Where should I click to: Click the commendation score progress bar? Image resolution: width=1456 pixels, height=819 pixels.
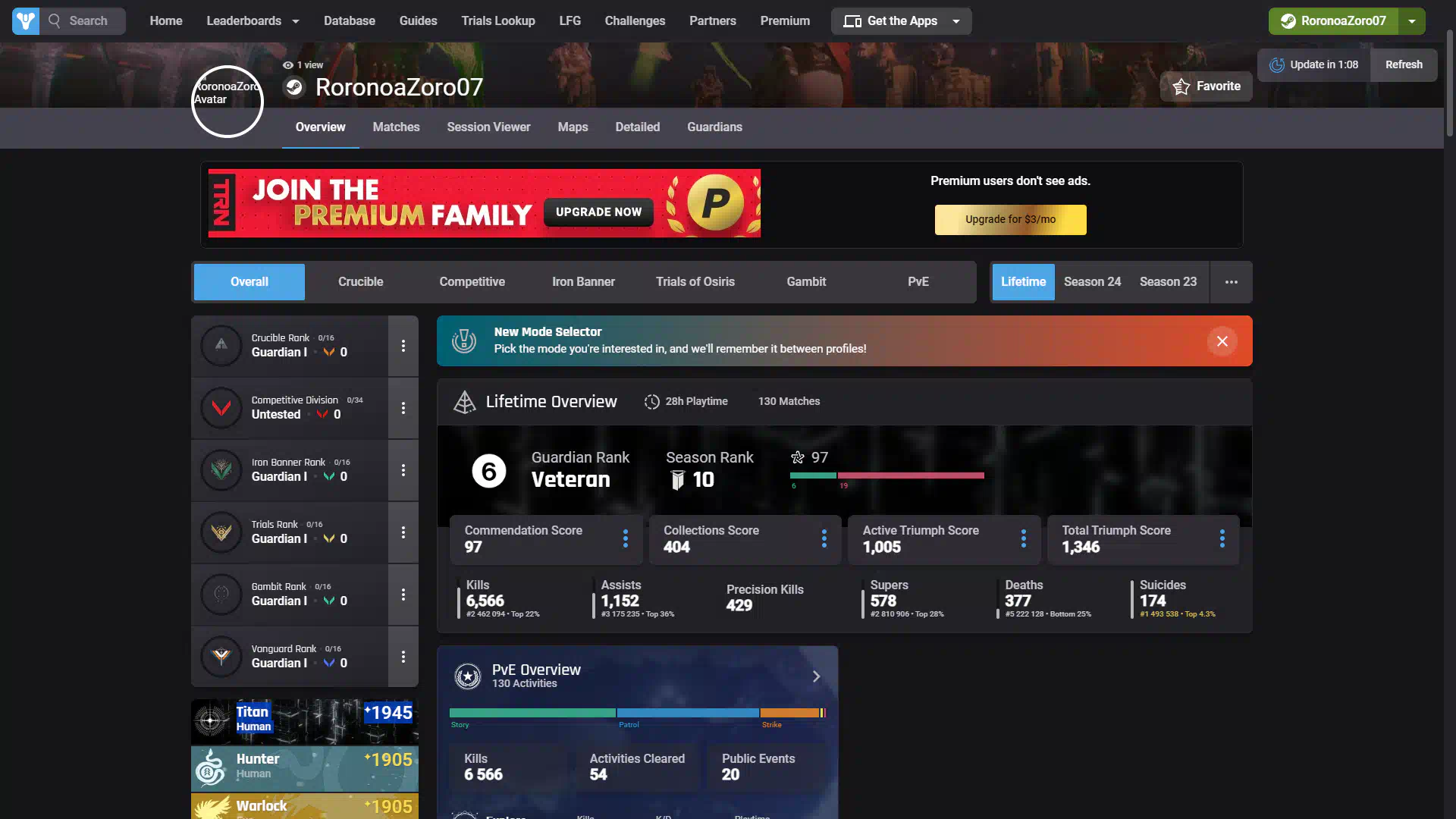[887, 476]
